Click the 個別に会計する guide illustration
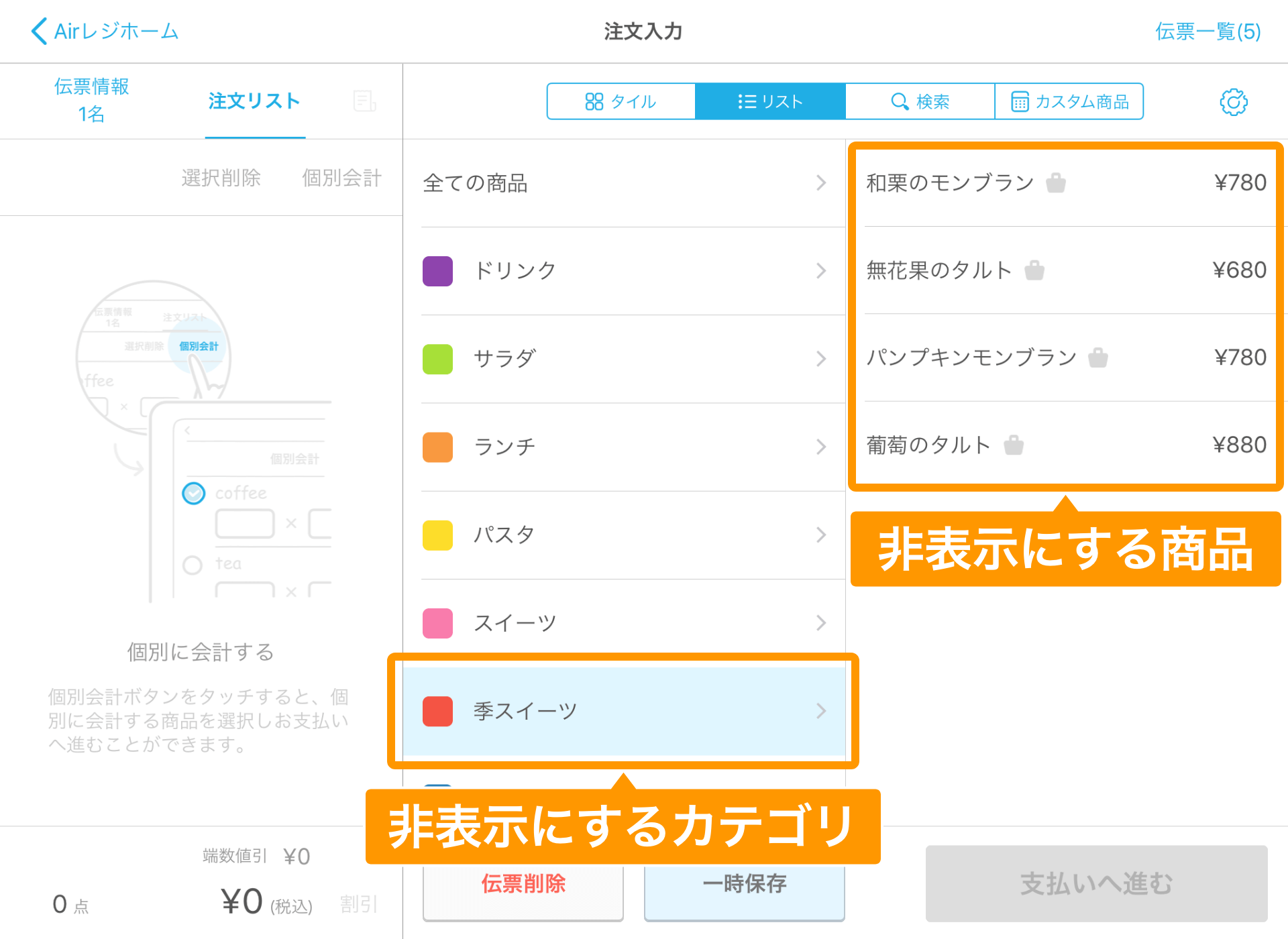1288x939 pixels. pyautogui.click(x=203, y=441)
